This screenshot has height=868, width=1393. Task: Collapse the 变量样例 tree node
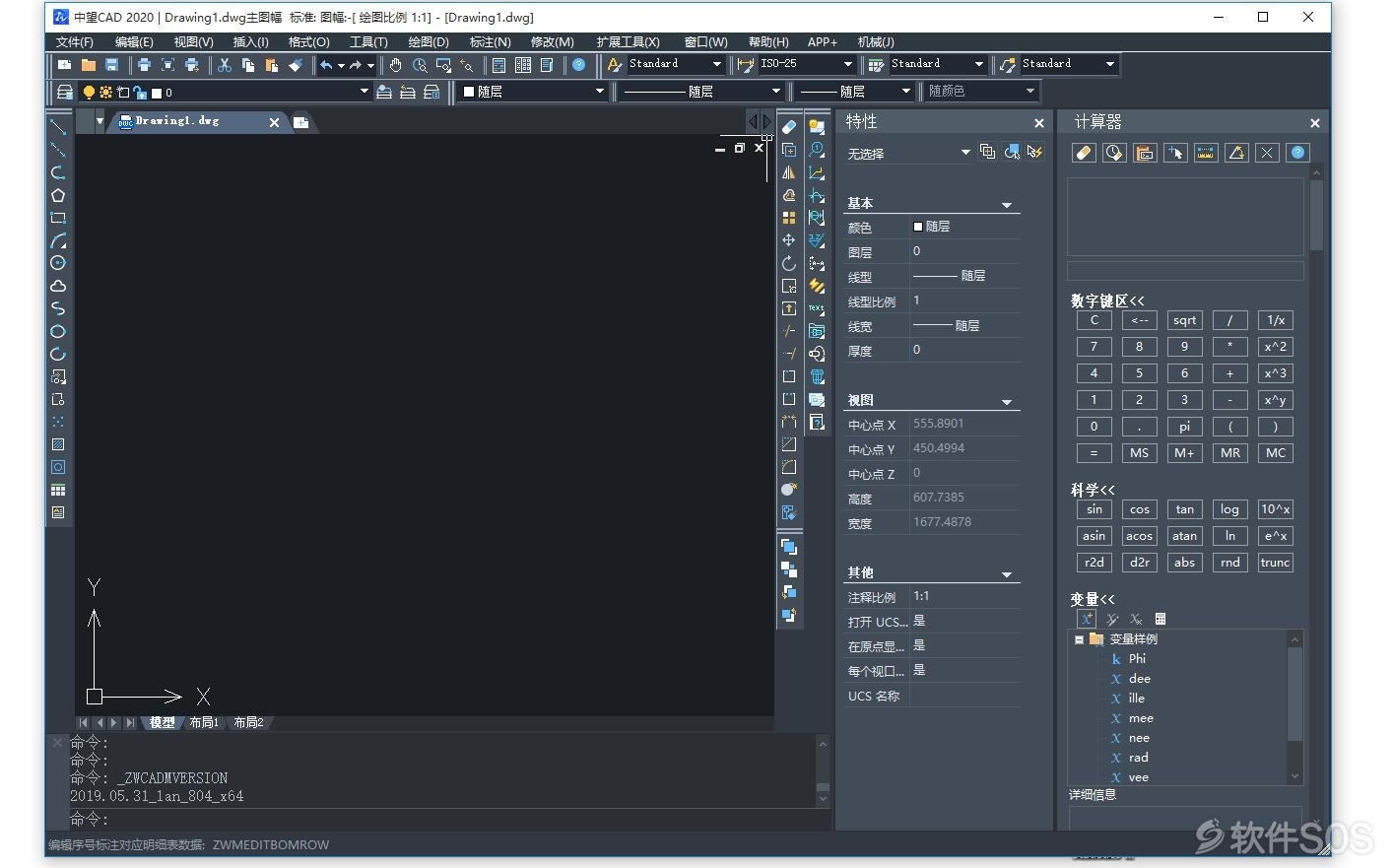(1079, 639)
